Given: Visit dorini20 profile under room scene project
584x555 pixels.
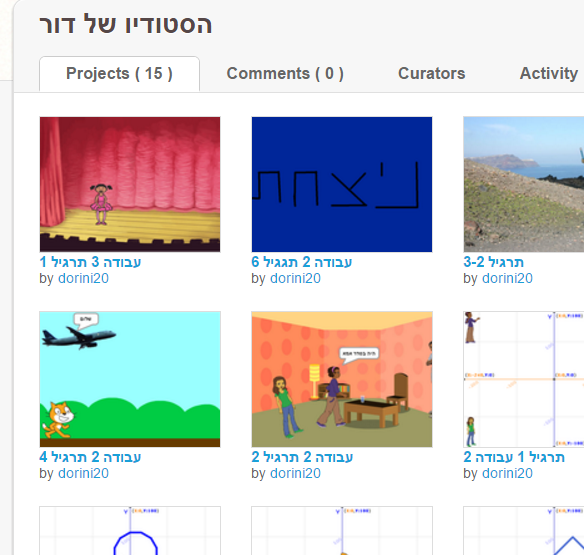Looking at the screenshot, I should click(x=295, y=473).
